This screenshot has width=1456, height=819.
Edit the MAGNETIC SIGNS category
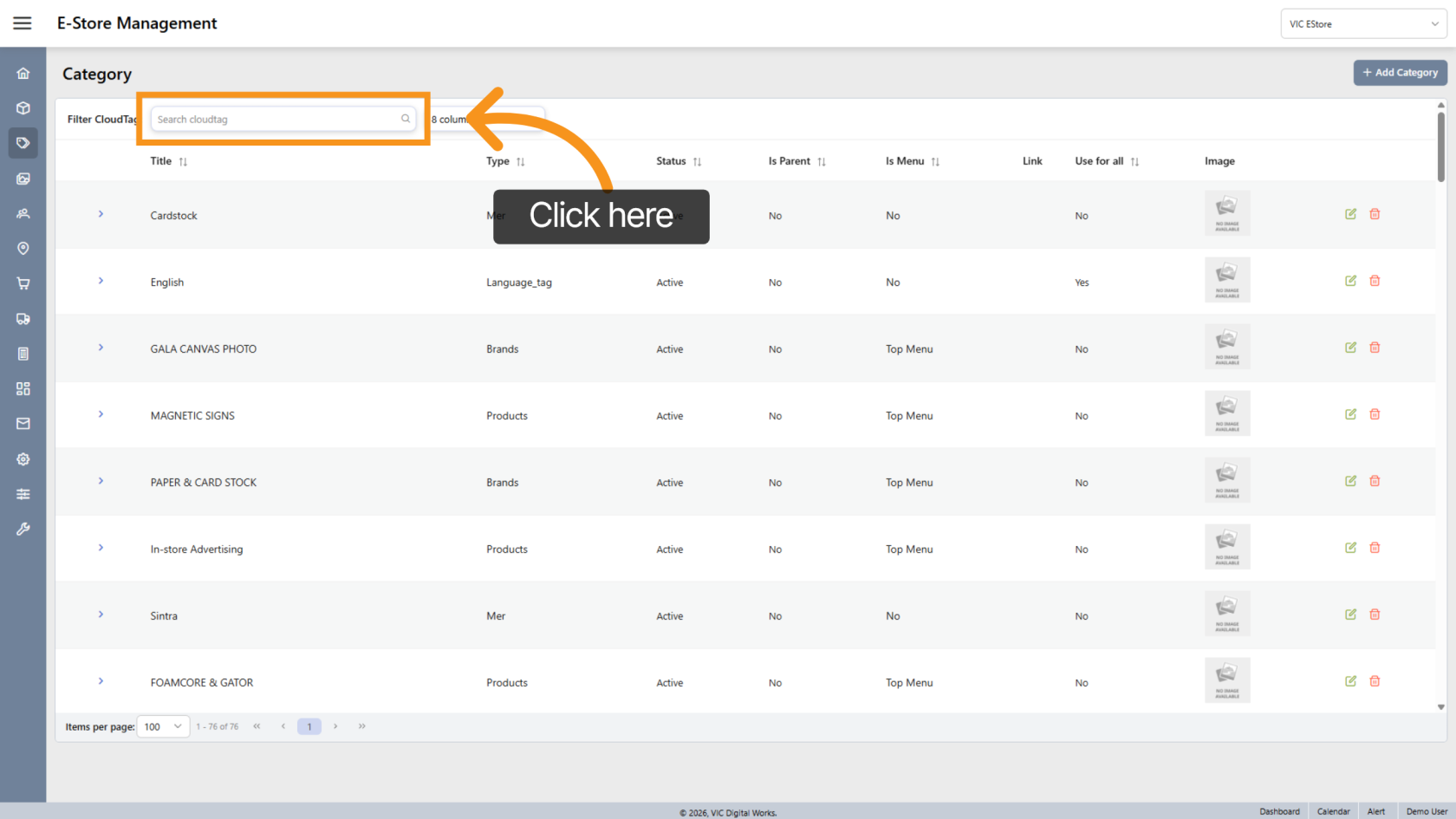[x=1350, y=414]
